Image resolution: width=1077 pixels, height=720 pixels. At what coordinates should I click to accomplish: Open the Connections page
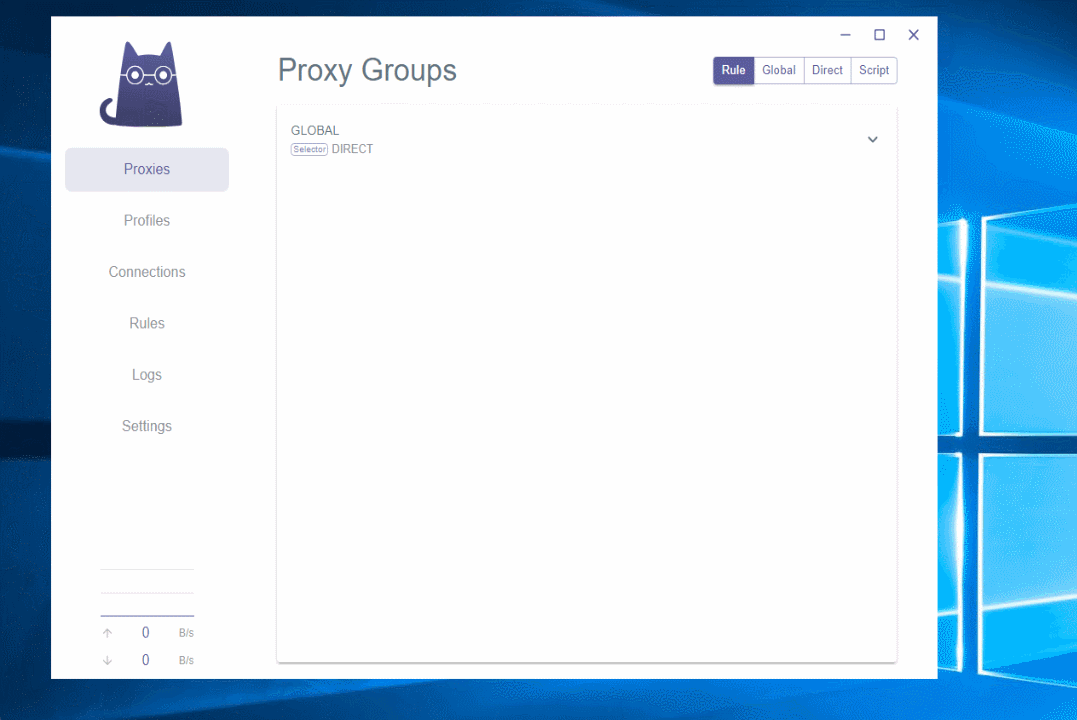(x=147, y=272)
